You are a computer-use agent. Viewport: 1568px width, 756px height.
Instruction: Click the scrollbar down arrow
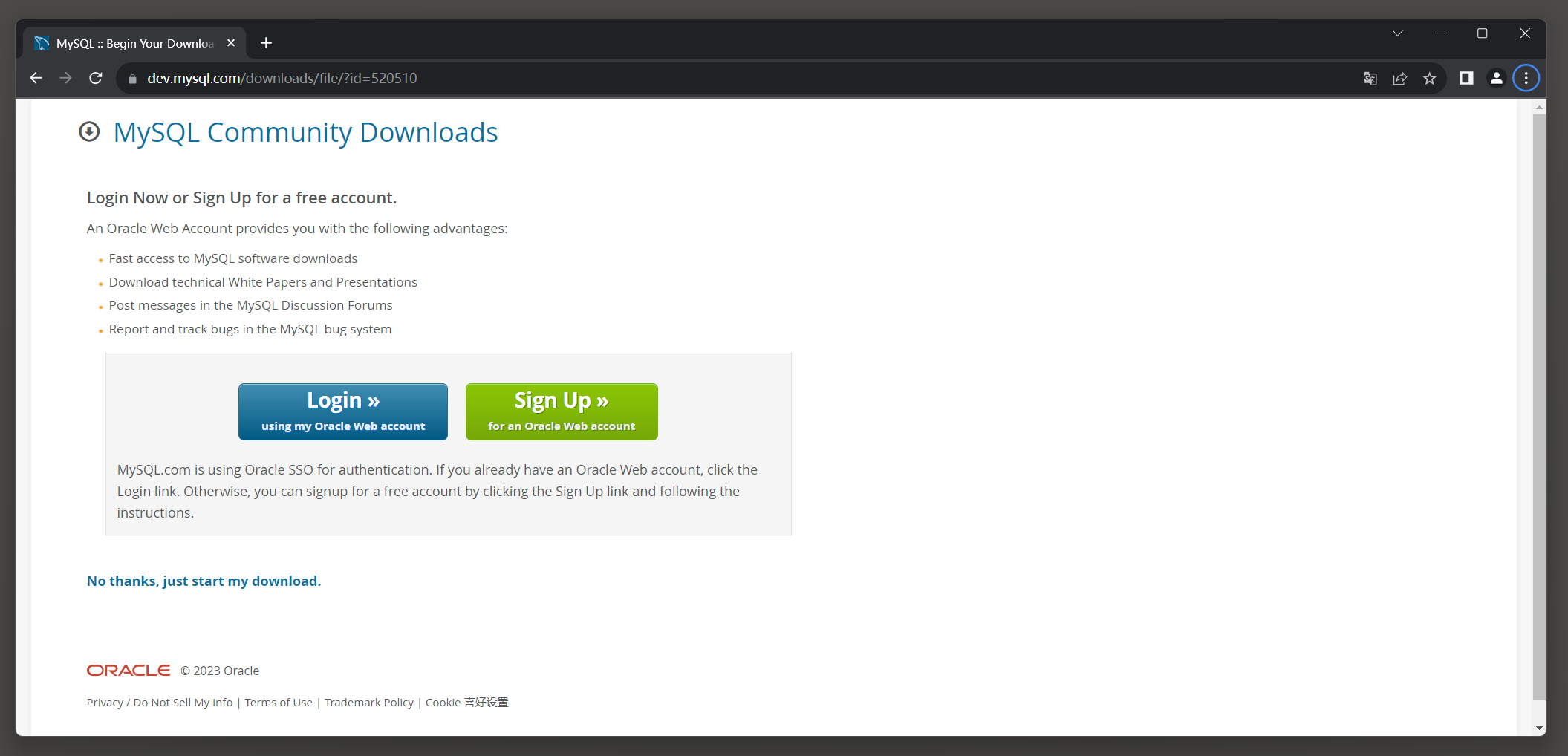(x=1539, y=728)
